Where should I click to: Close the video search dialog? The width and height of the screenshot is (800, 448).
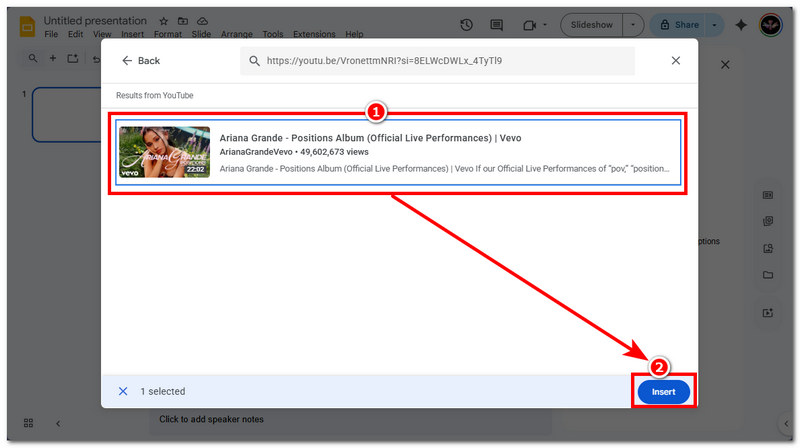(675, 61)
